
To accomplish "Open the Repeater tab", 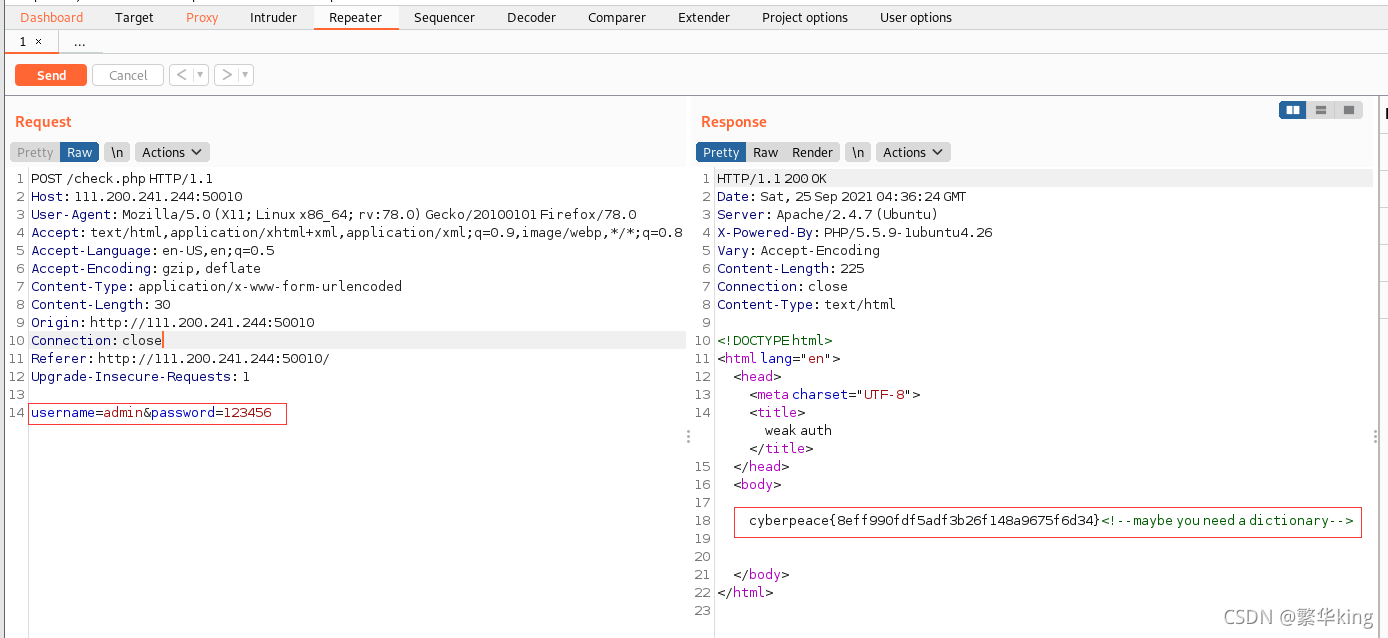I will click(x=356, y=17).
